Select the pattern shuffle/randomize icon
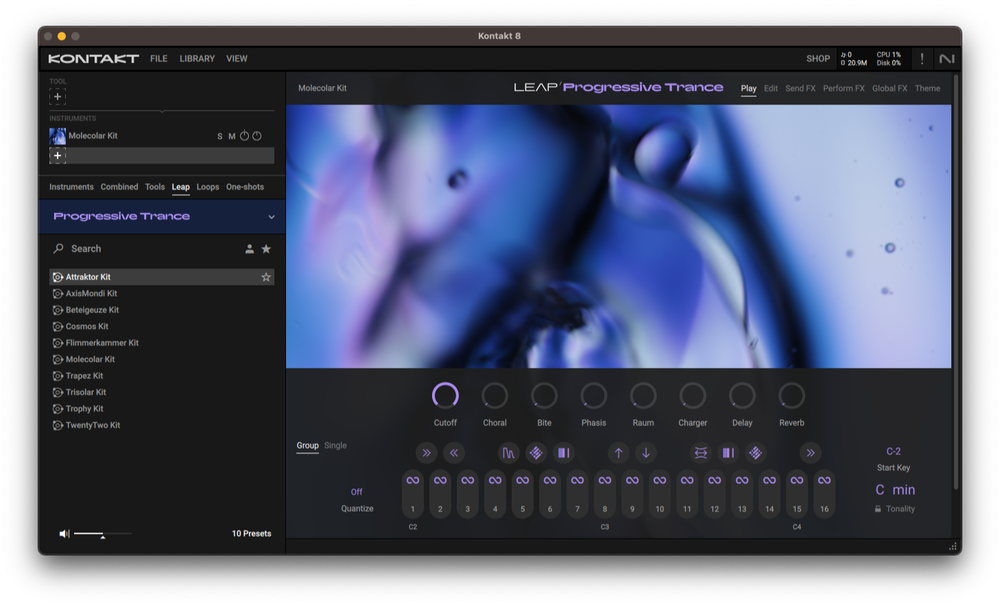 pos(536,453)
